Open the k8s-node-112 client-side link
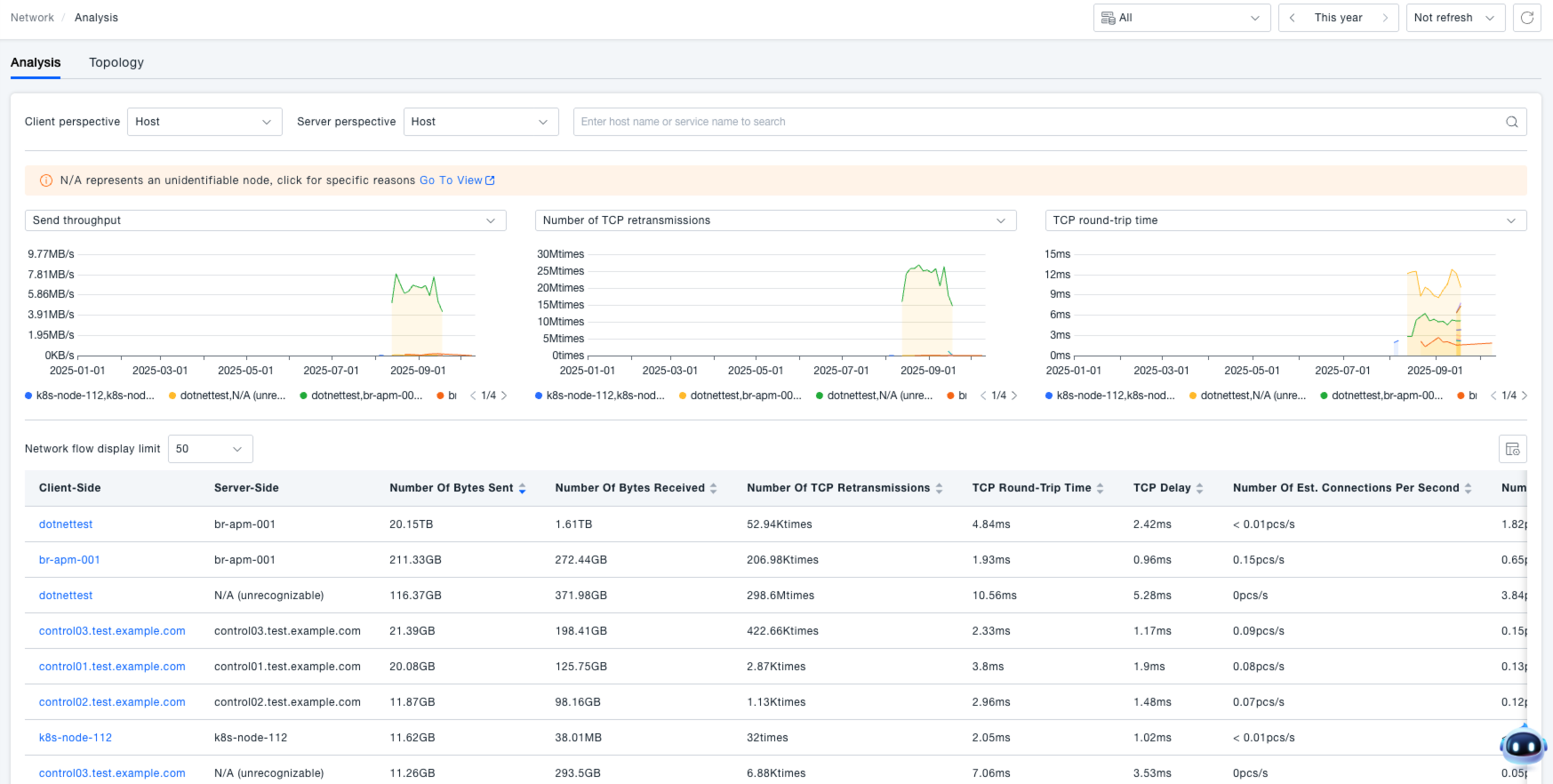Image resolution: width=1553 pixels, height=784 pixels. [76, 738]
